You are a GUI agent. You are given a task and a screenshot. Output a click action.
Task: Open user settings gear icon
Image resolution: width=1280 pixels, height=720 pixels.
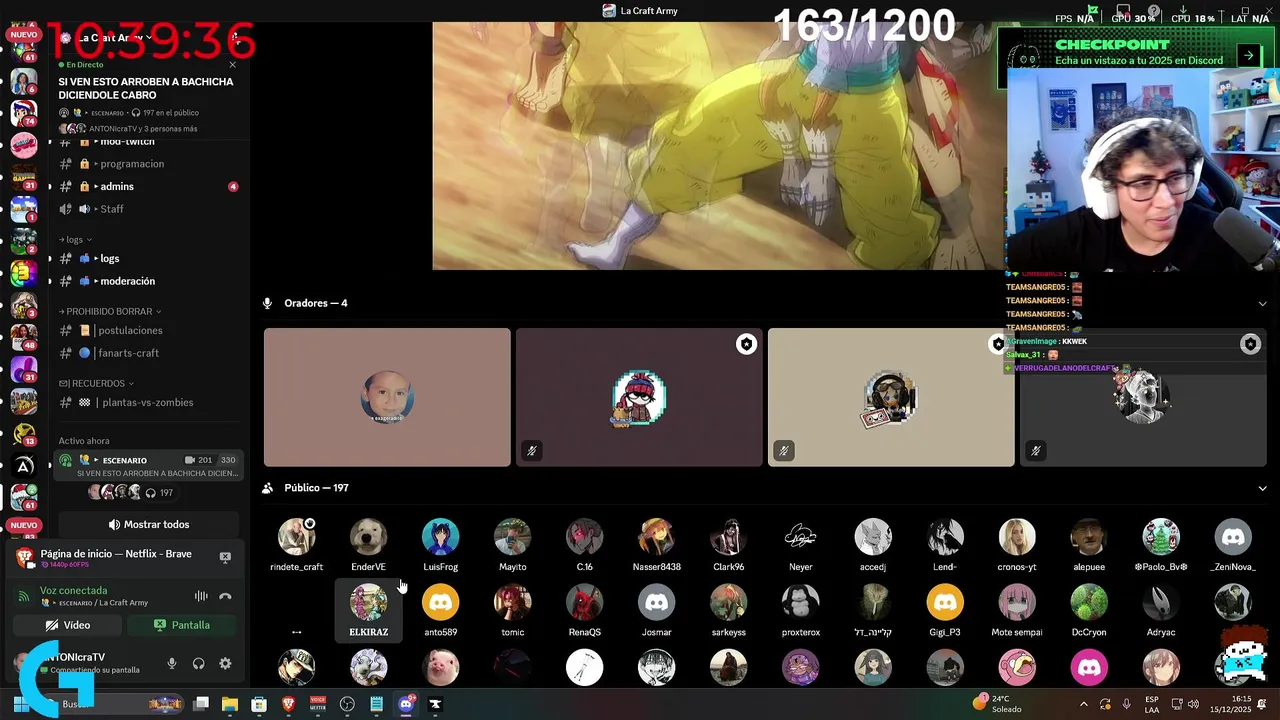click(225, 663)
